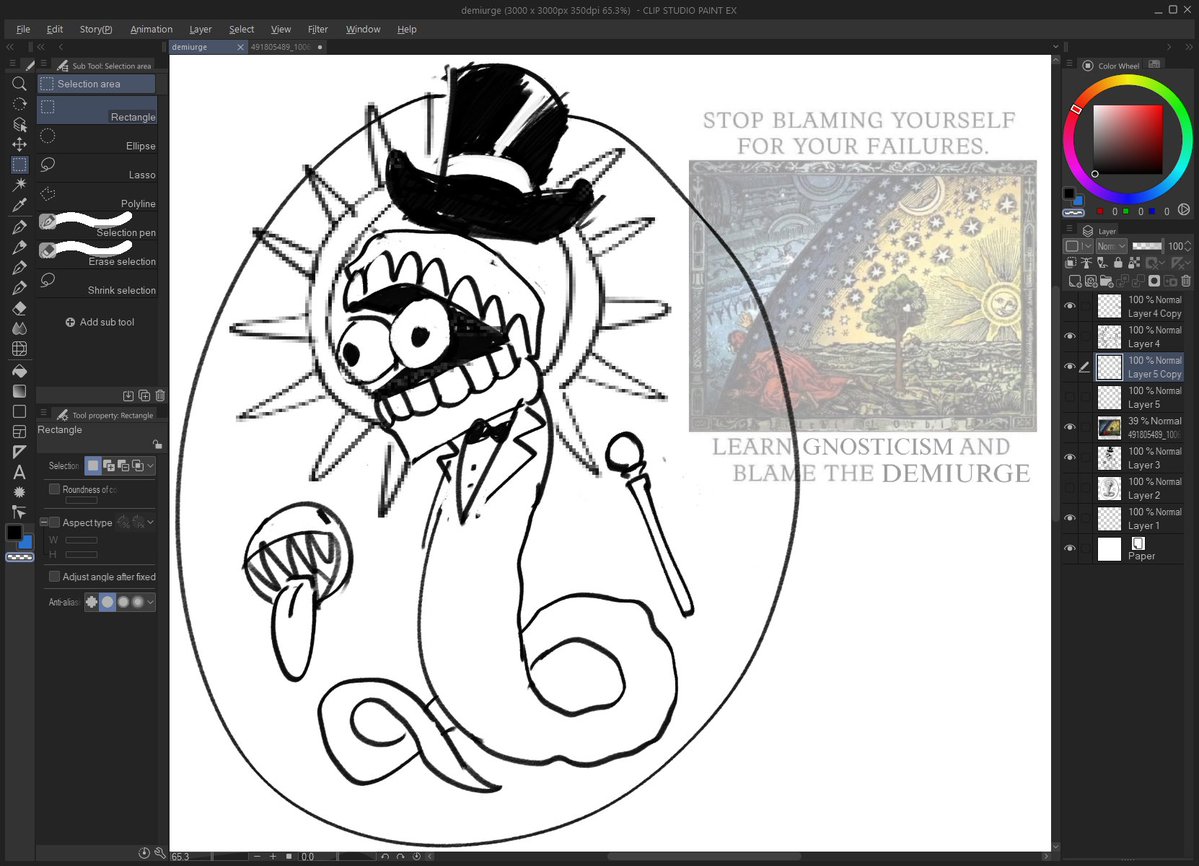Select the Eraser tool in toolbar

point(19,308)
